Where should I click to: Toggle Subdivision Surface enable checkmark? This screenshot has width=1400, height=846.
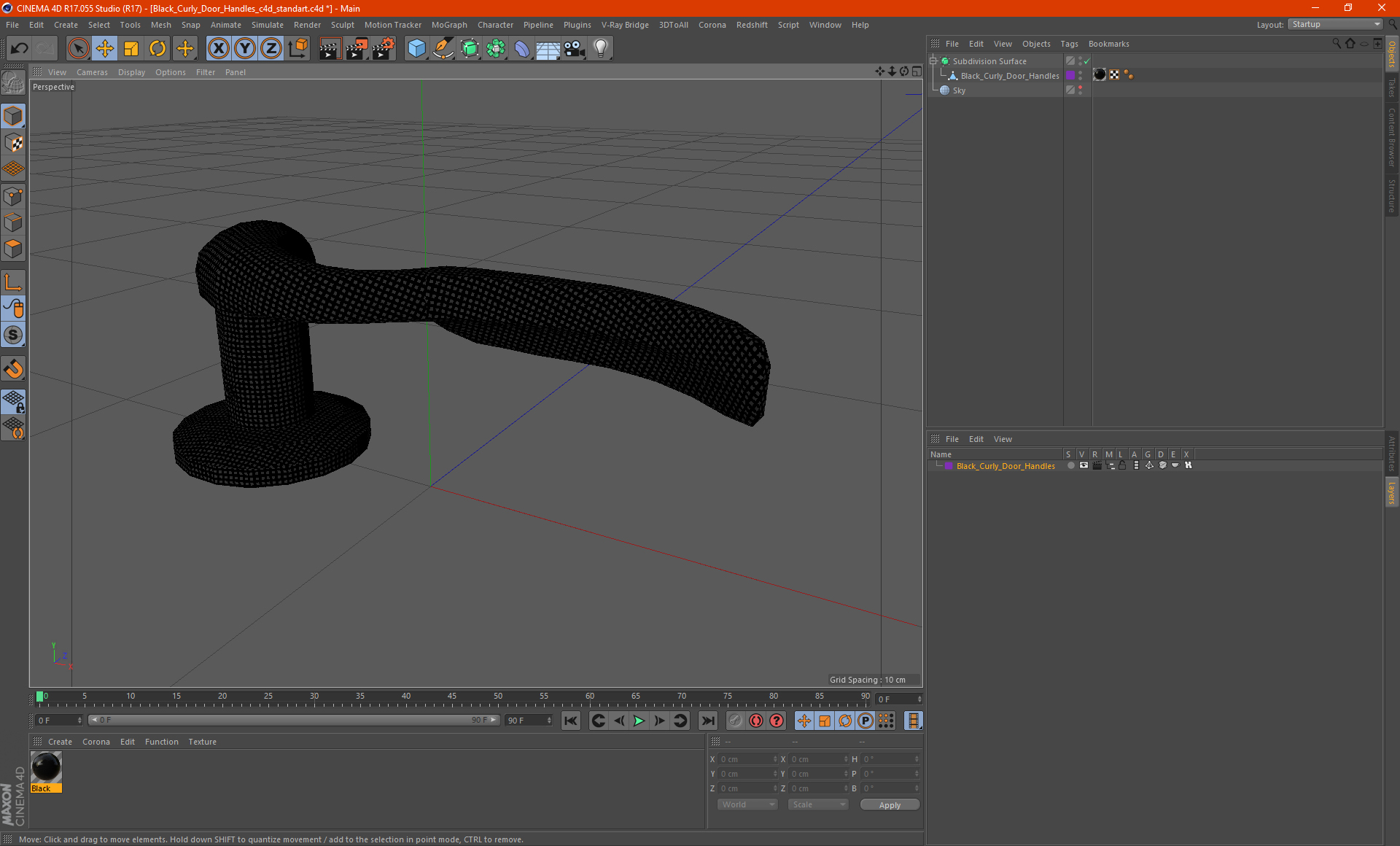(1086, 61)
